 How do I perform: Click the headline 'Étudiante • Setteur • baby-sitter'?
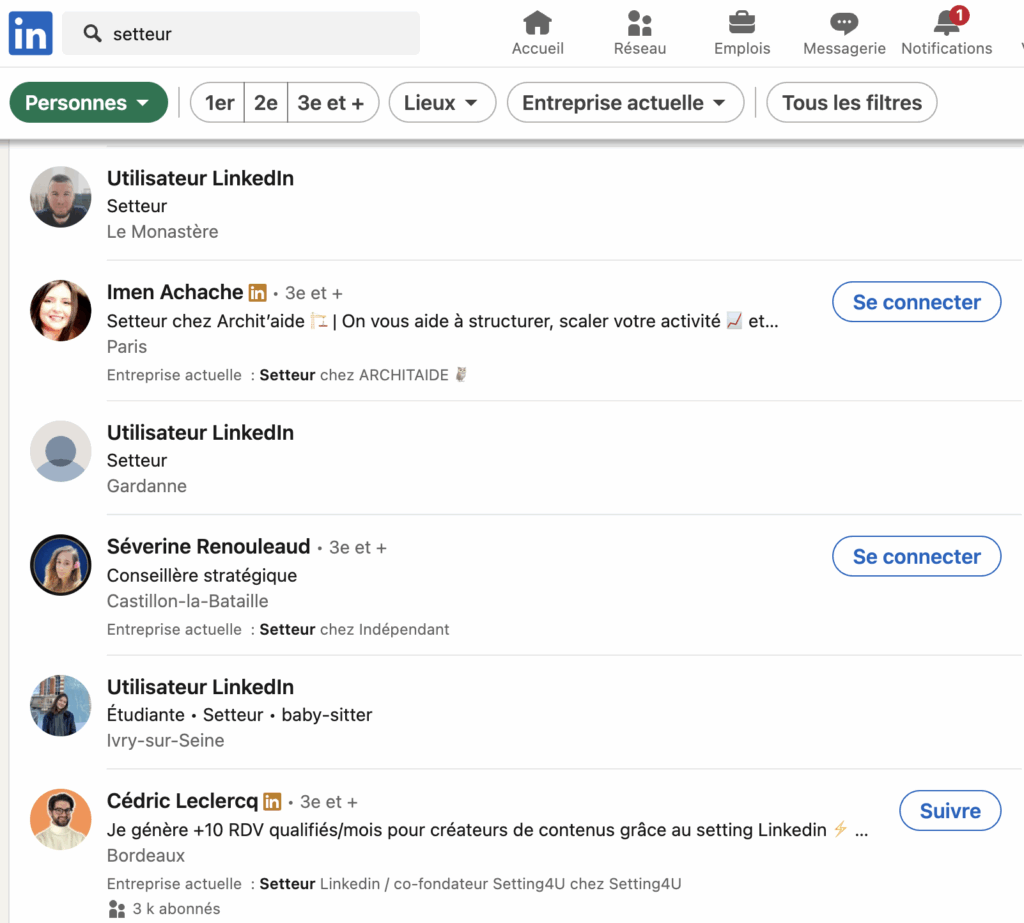[240, 715]
